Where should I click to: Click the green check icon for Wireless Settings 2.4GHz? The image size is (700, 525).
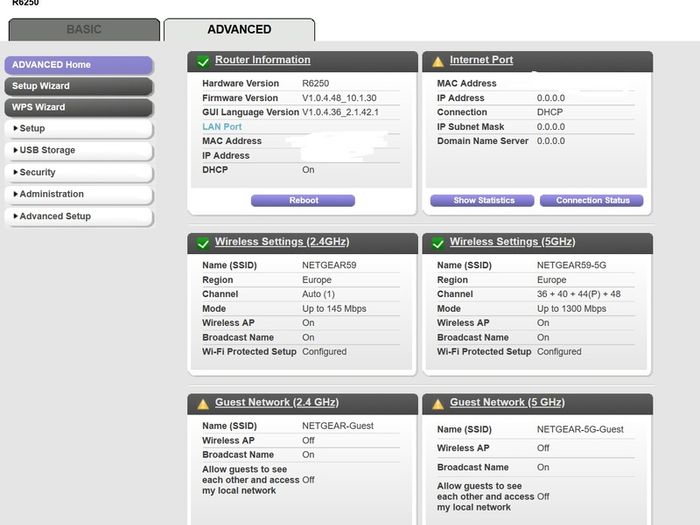tap(203, 243)
